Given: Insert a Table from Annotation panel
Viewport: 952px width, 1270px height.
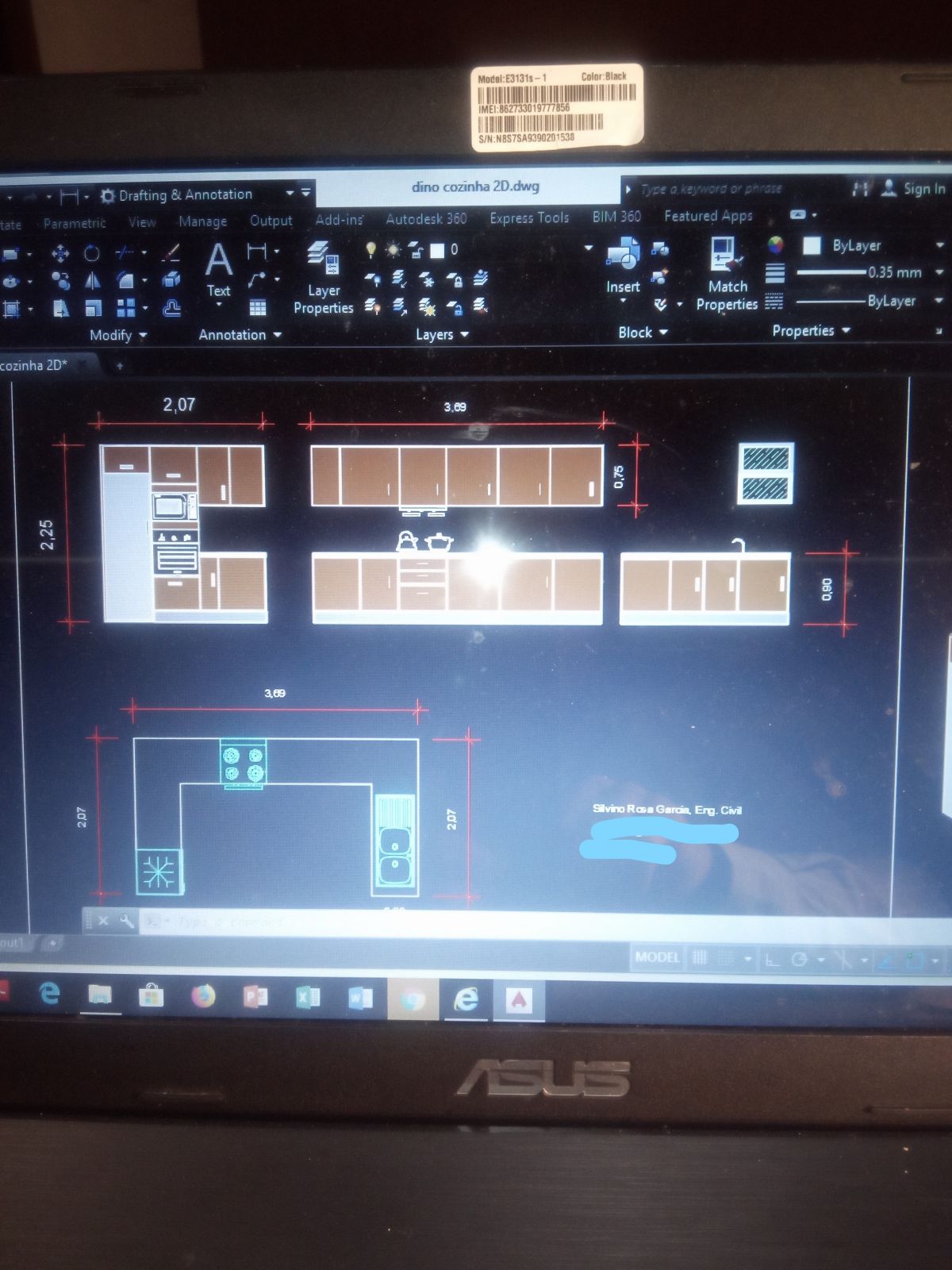Looking at the screenshot, I should click(257, 307).
